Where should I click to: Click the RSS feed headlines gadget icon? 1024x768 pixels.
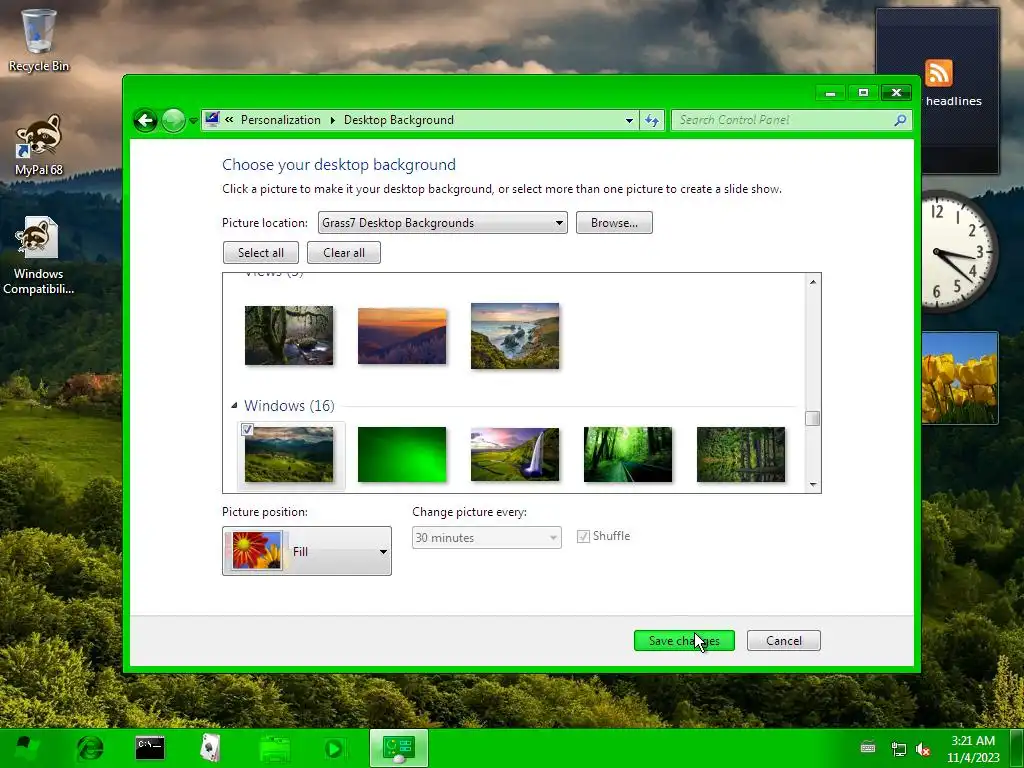tap(938, 72)
